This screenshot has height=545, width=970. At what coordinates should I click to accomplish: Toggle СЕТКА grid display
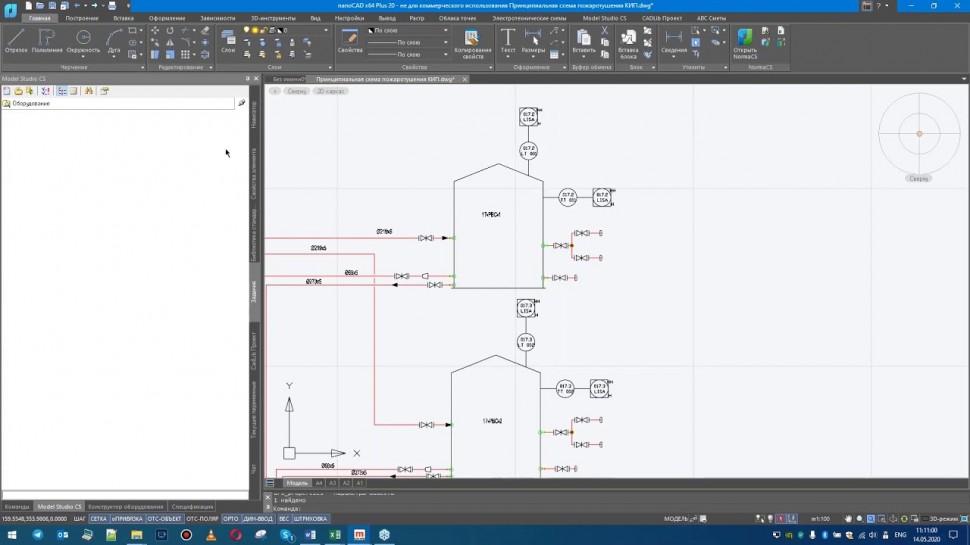click(98, 519)
